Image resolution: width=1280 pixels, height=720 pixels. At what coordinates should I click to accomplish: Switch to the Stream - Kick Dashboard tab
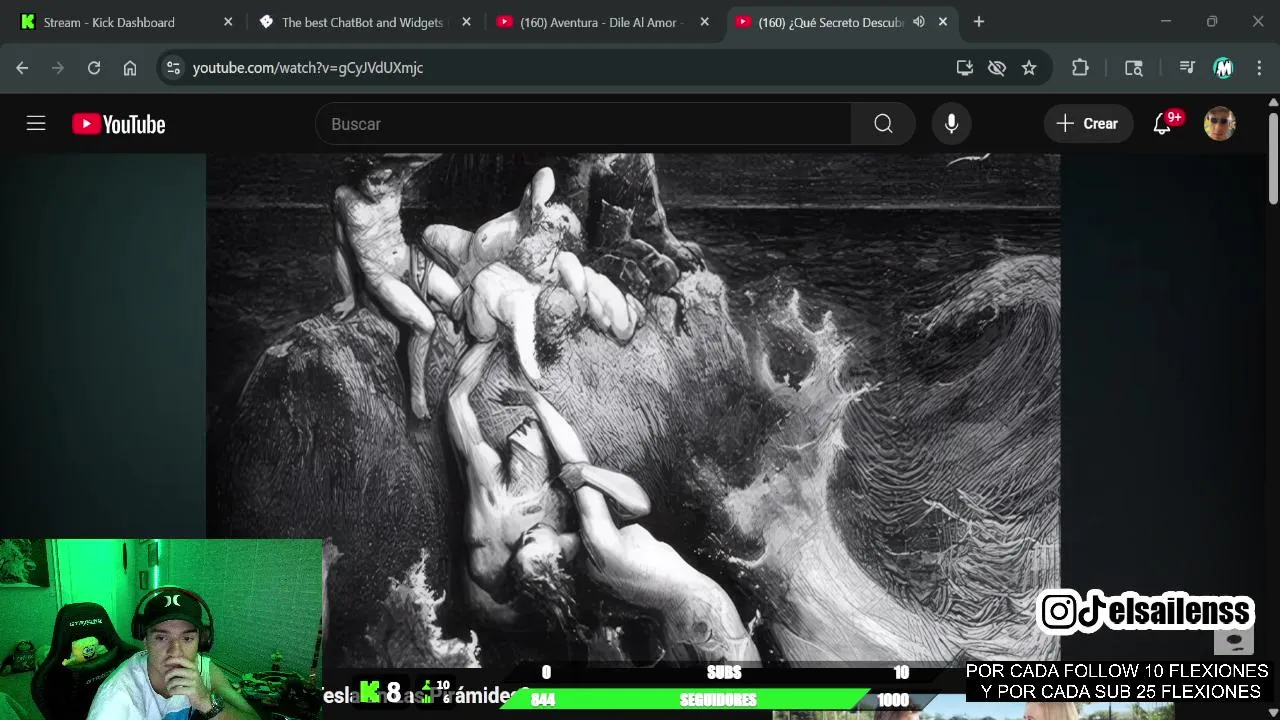coord(126,22)
